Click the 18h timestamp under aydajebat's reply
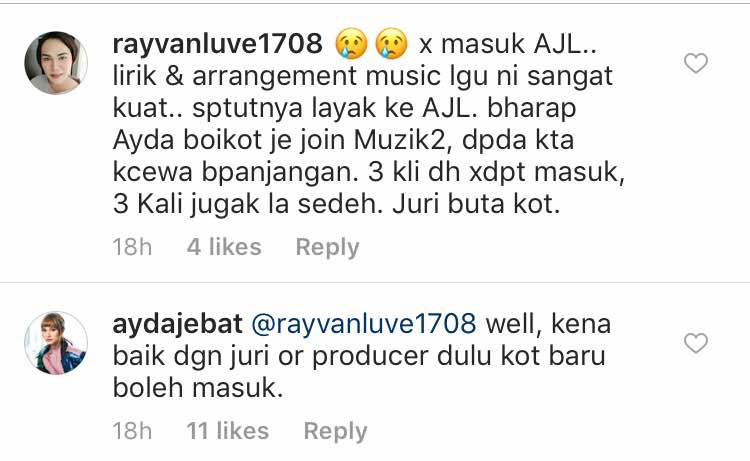This screenshot has height=461, width=750. (132, 431)
